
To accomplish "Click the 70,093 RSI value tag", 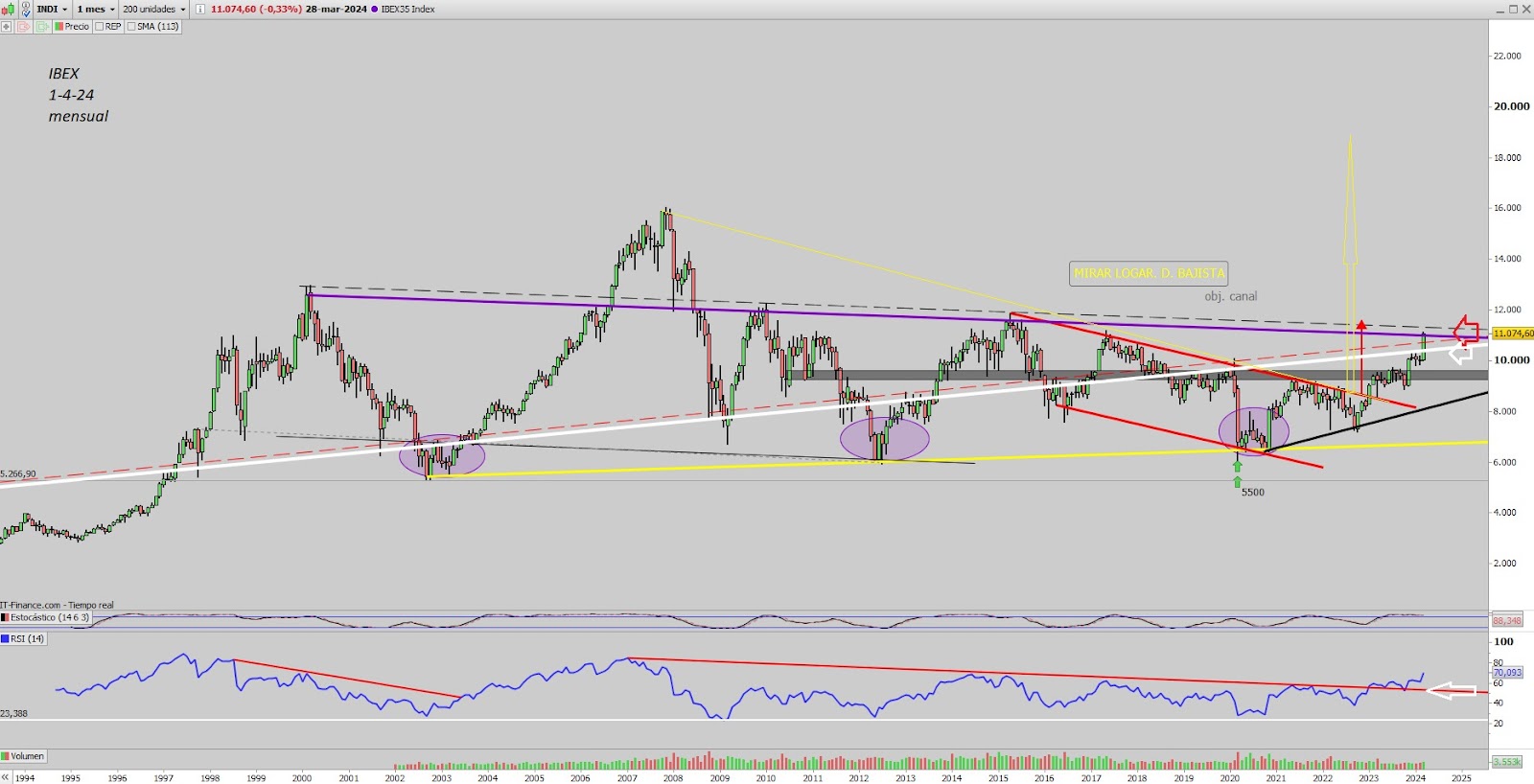I will 1507,673.
